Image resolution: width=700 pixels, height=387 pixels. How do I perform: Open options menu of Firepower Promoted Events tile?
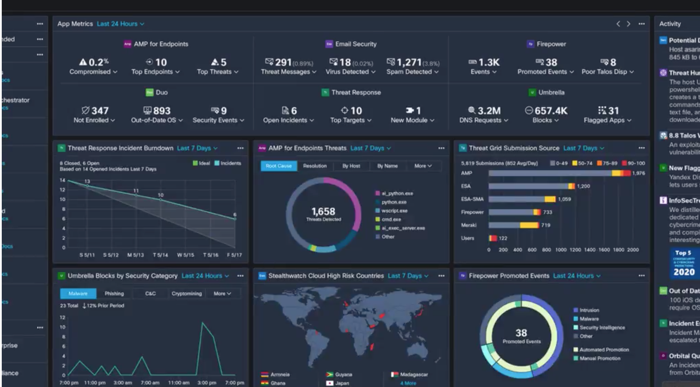coord(642,276)
